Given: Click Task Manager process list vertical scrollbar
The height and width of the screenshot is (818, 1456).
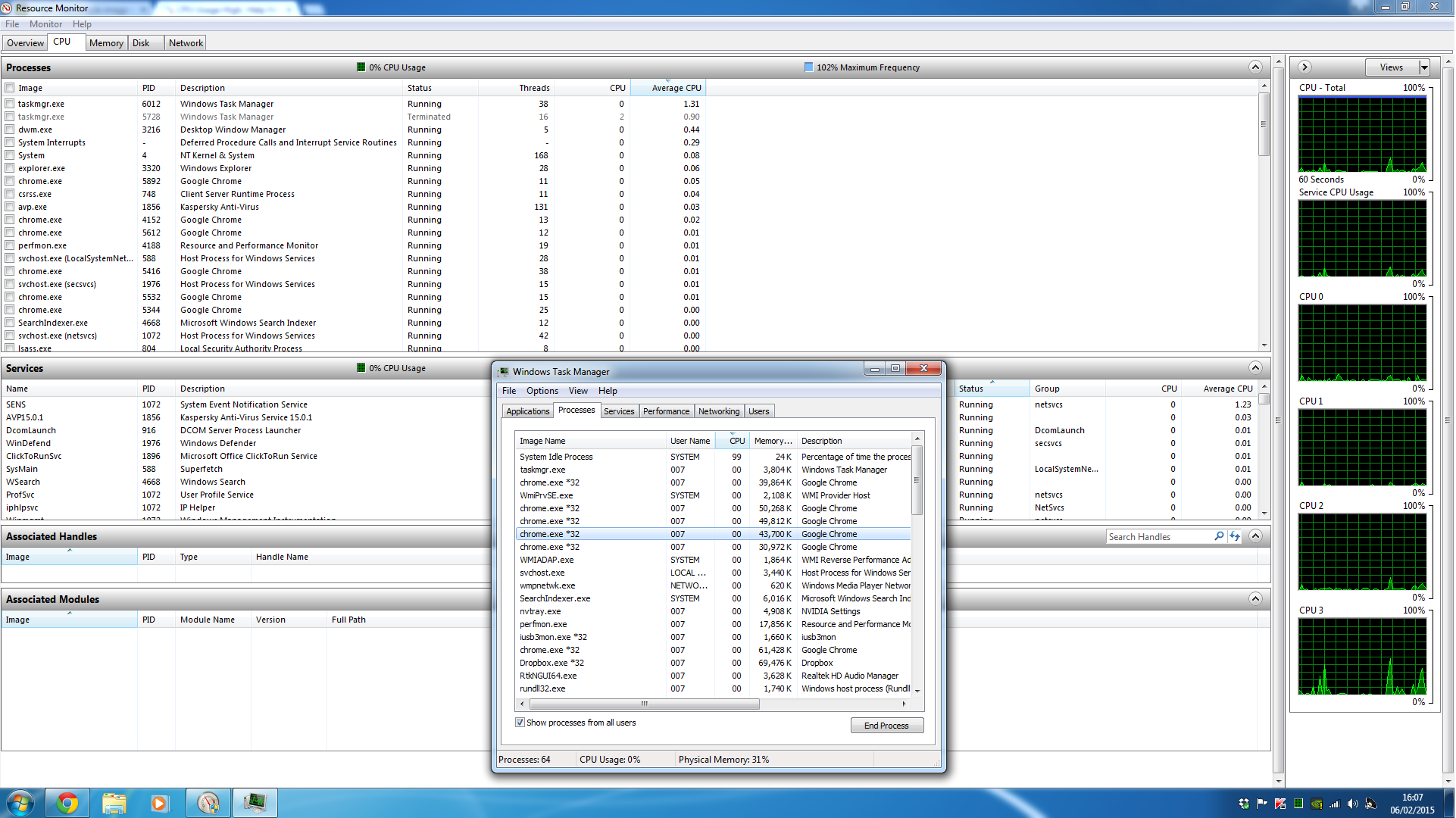Looking at the screenshot, I should [x=917, y=480].
